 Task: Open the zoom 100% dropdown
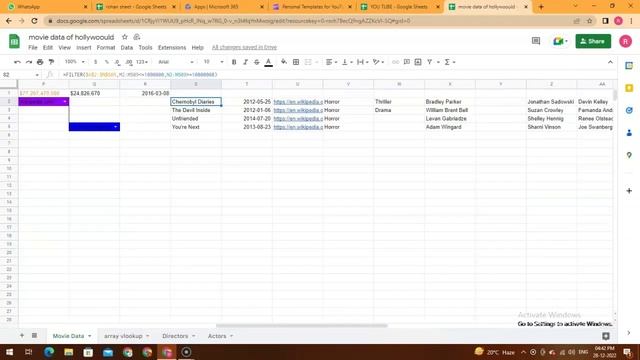click(x=74, y=62)
